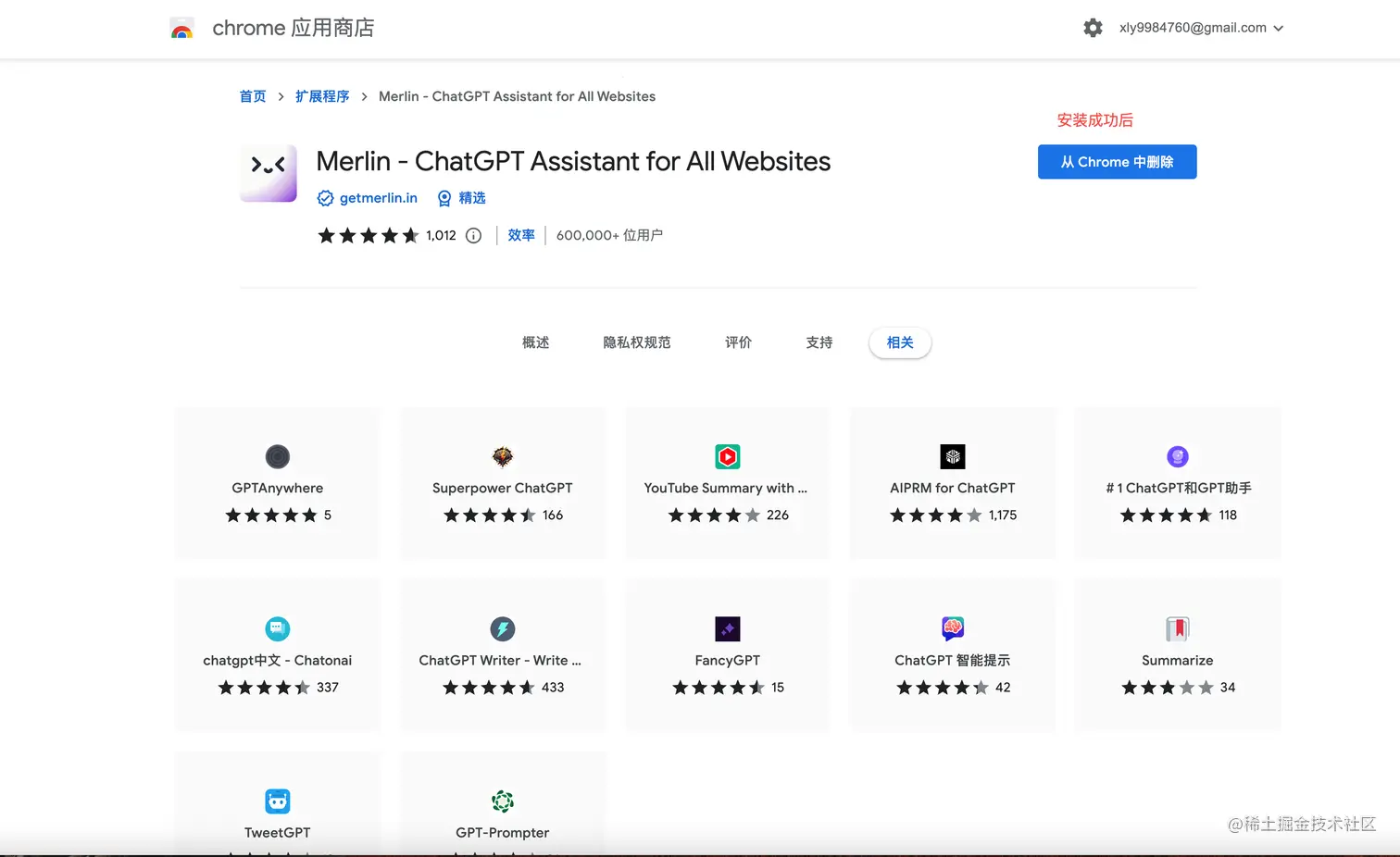Click the 1,012 rating count

coord(442,235)
